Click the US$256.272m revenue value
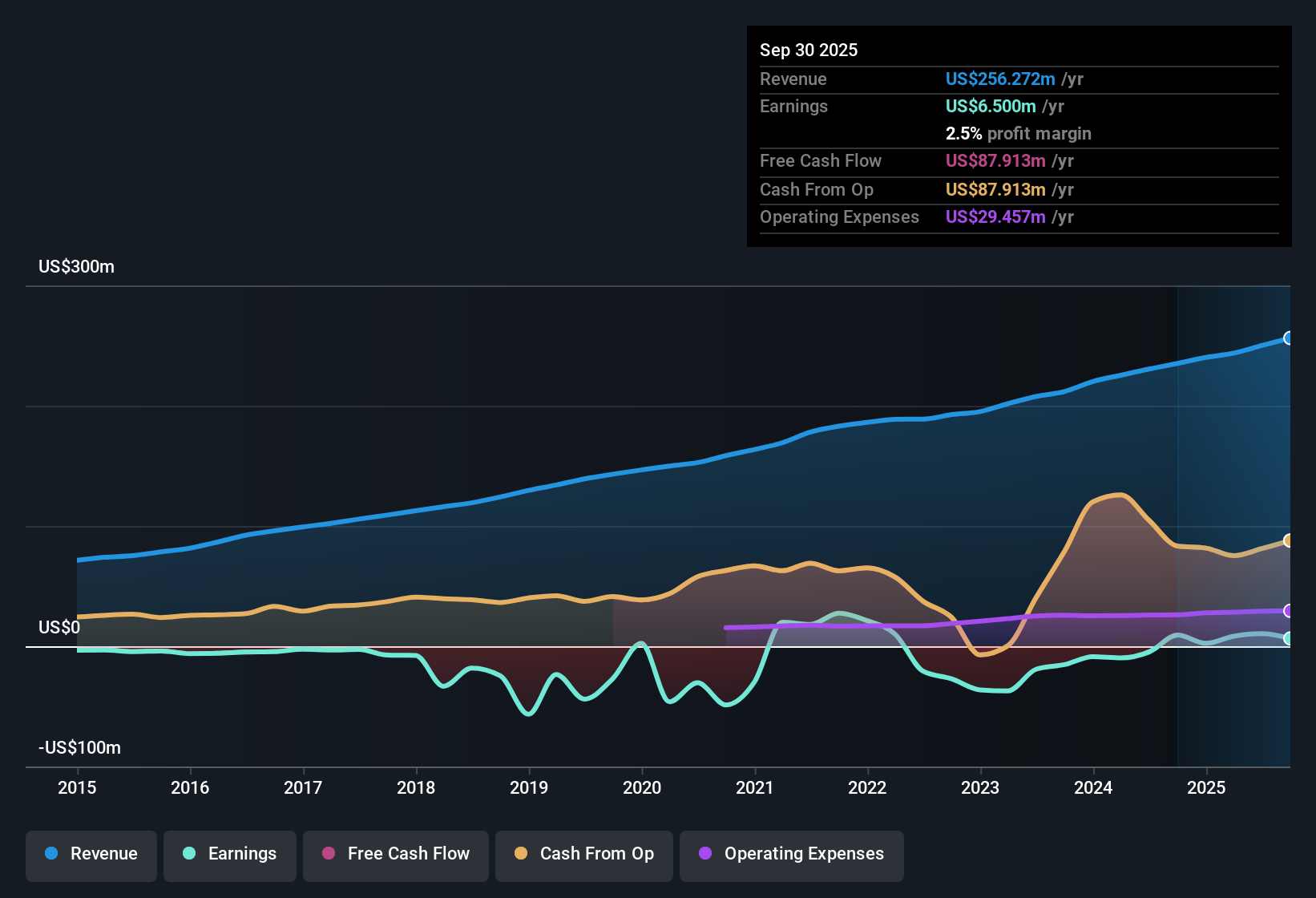This screenshot has height=898, width=1316. tap(1000, 79)
